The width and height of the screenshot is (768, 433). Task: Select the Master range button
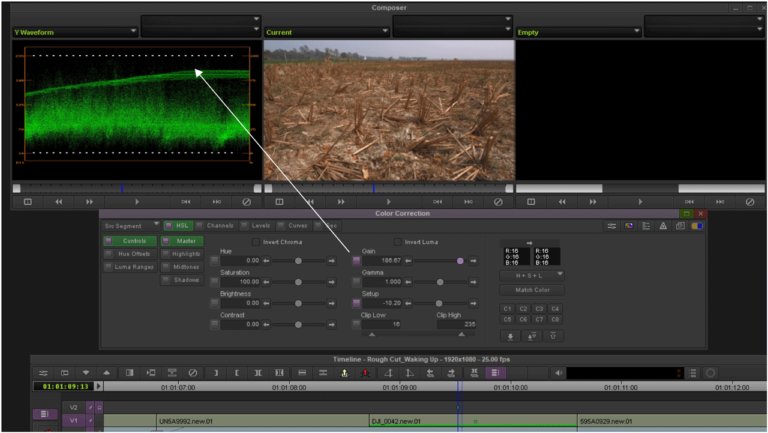[182, 241]
